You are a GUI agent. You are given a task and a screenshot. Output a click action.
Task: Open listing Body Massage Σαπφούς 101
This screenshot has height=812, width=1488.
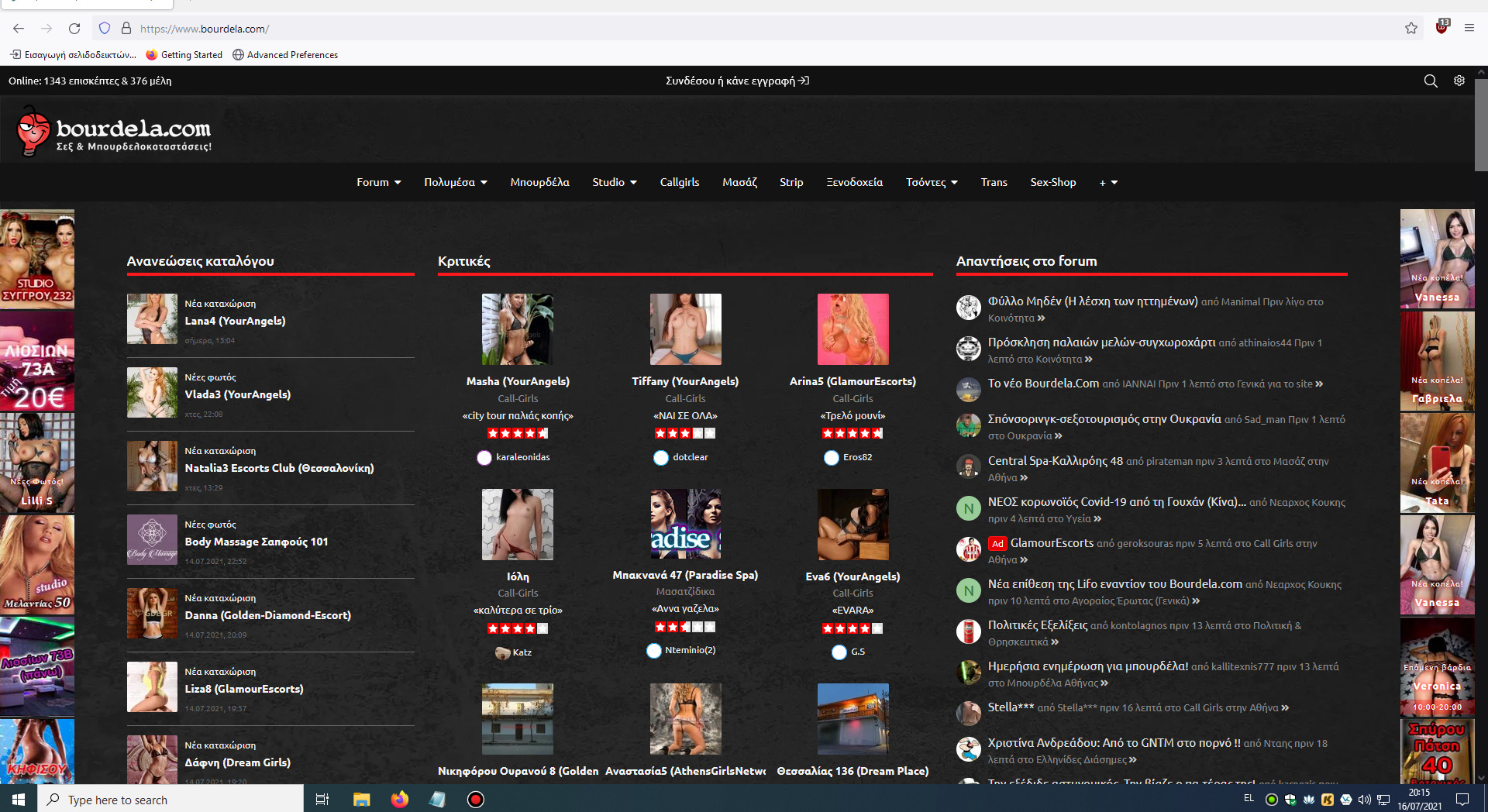pos(257,542)
